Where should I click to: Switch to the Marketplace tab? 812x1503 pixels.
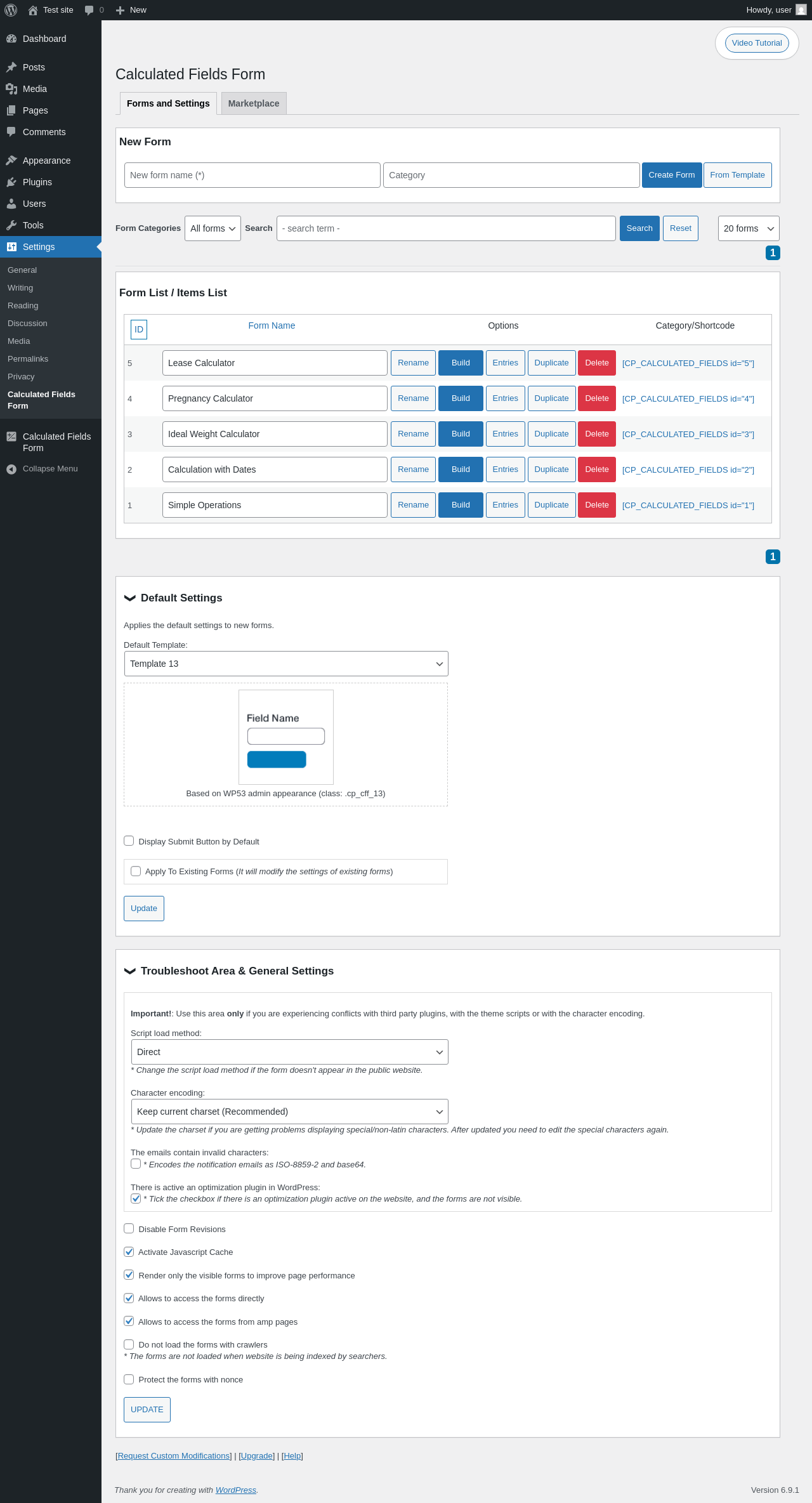coord(254,103)
